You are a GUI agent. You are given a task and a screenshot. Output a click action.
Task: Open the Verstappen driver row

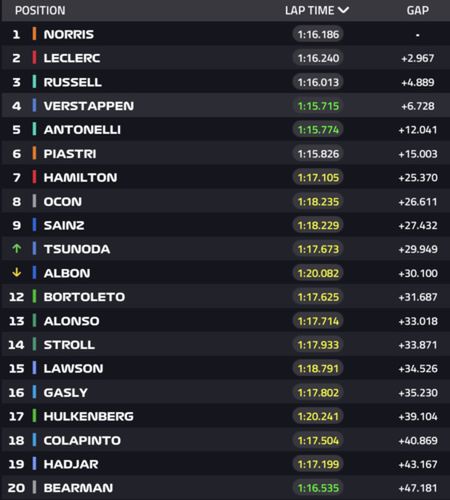[x=226, y=106]
